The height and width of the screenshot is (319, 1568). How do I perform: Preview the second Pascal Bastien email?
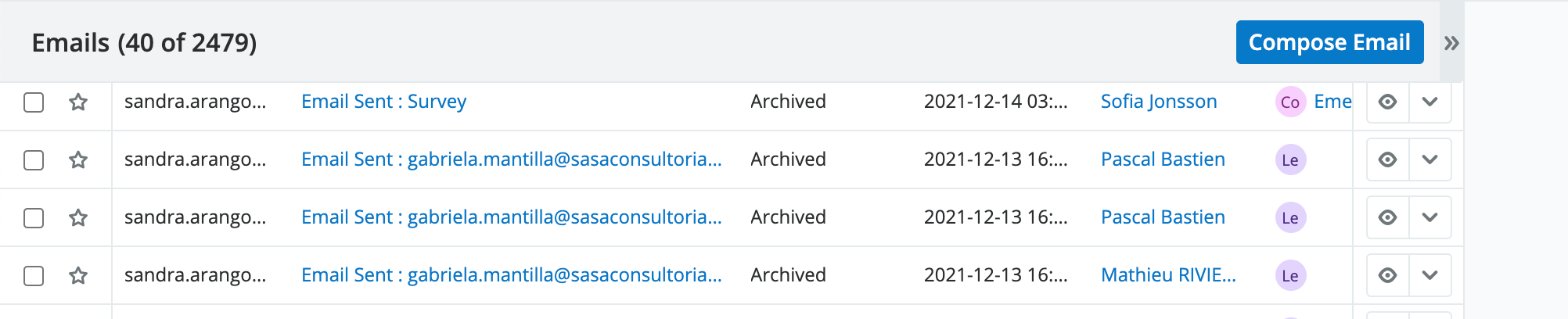click(1387, 218)
